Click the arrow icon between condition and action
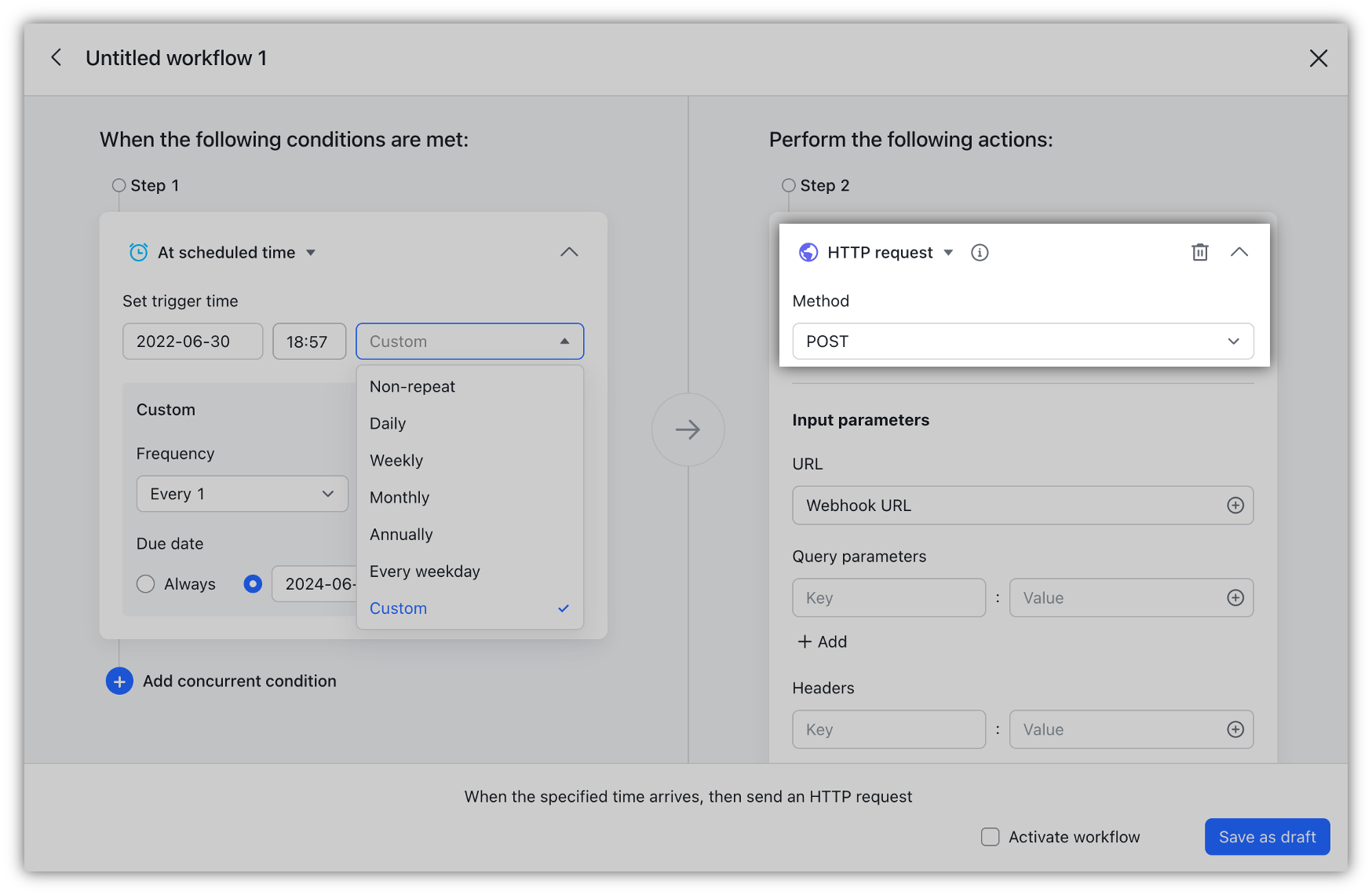Screen dimensions: 1372x895 point(688,429)
